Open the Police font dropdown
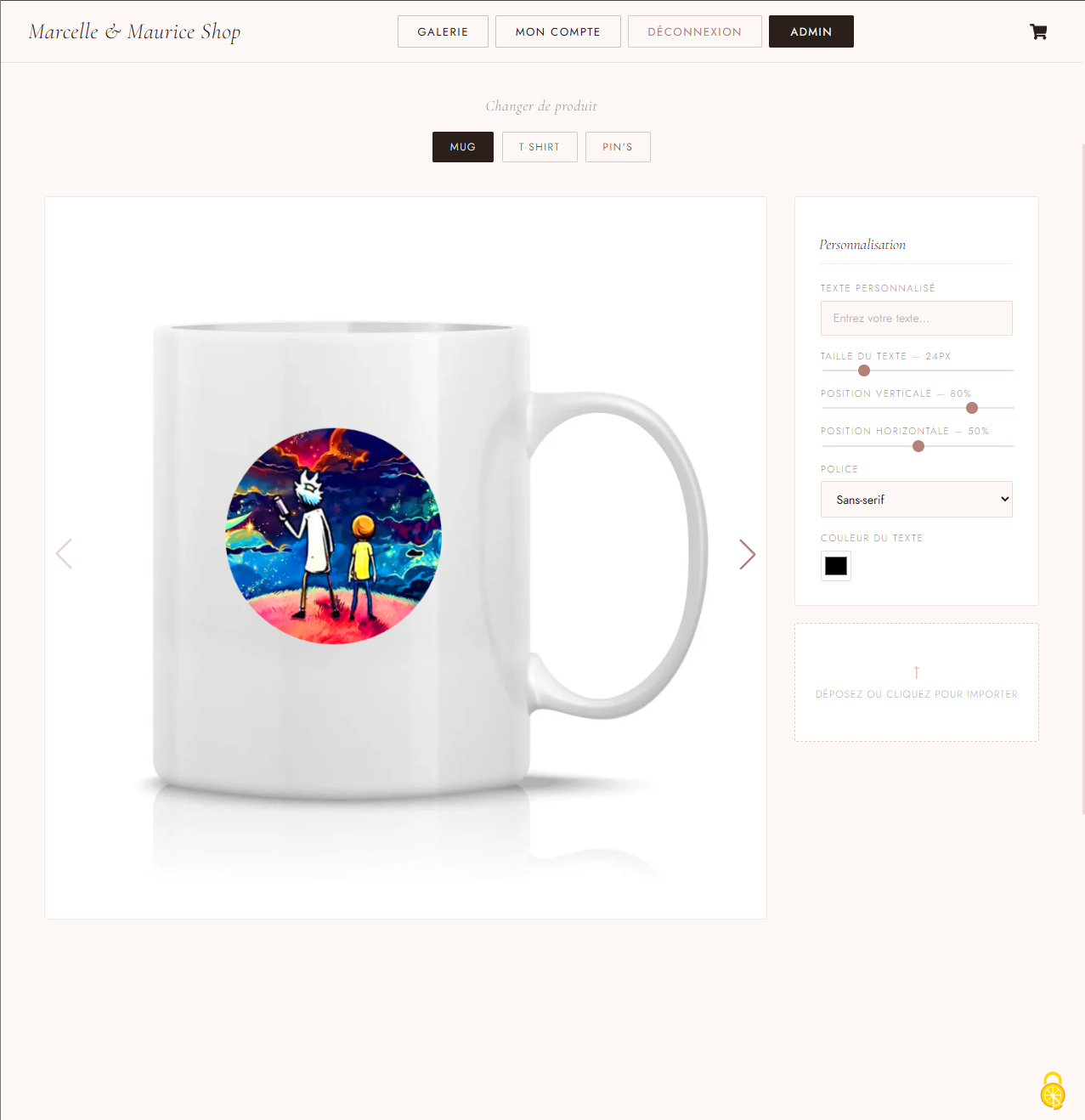 (x=916, y=500)
